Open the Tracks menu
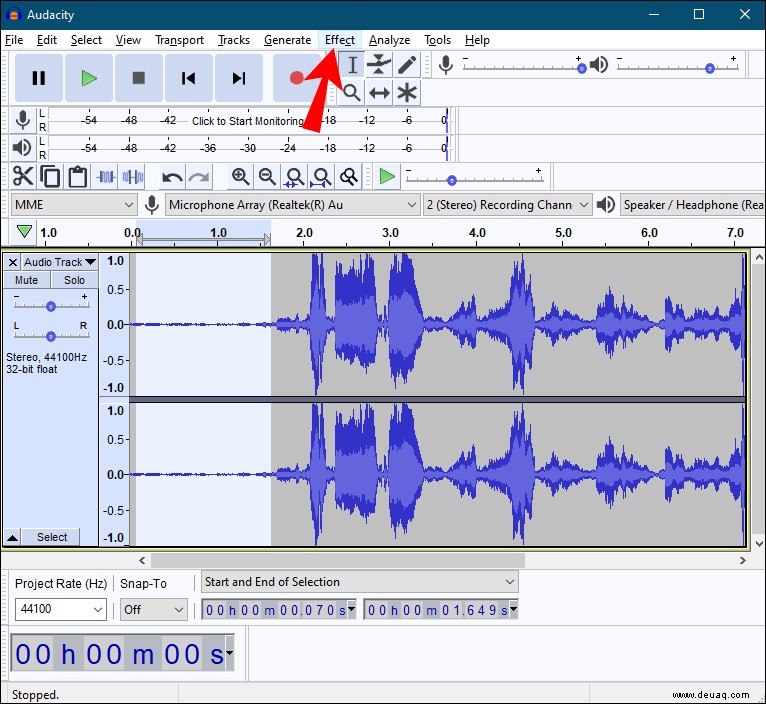Image resolution: width=766 pixels, height=704 pixels. 234,40
